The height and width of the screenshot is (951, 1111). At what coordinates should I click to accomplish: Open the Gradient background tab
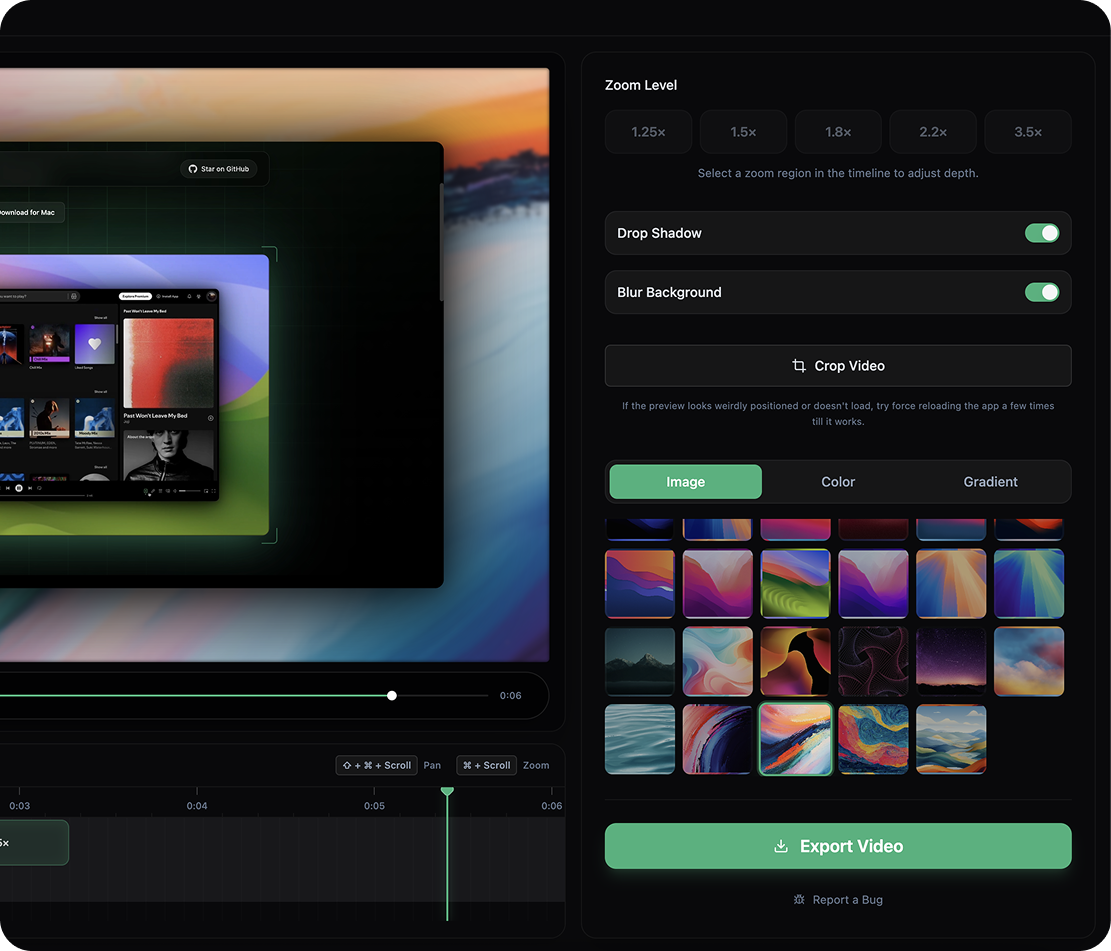coord(990,481)
